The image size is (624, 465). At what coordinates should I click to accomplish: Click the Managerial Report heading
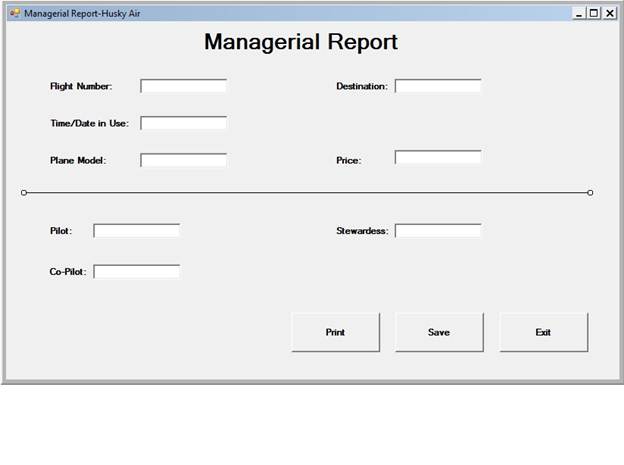(x=301, y=42)
